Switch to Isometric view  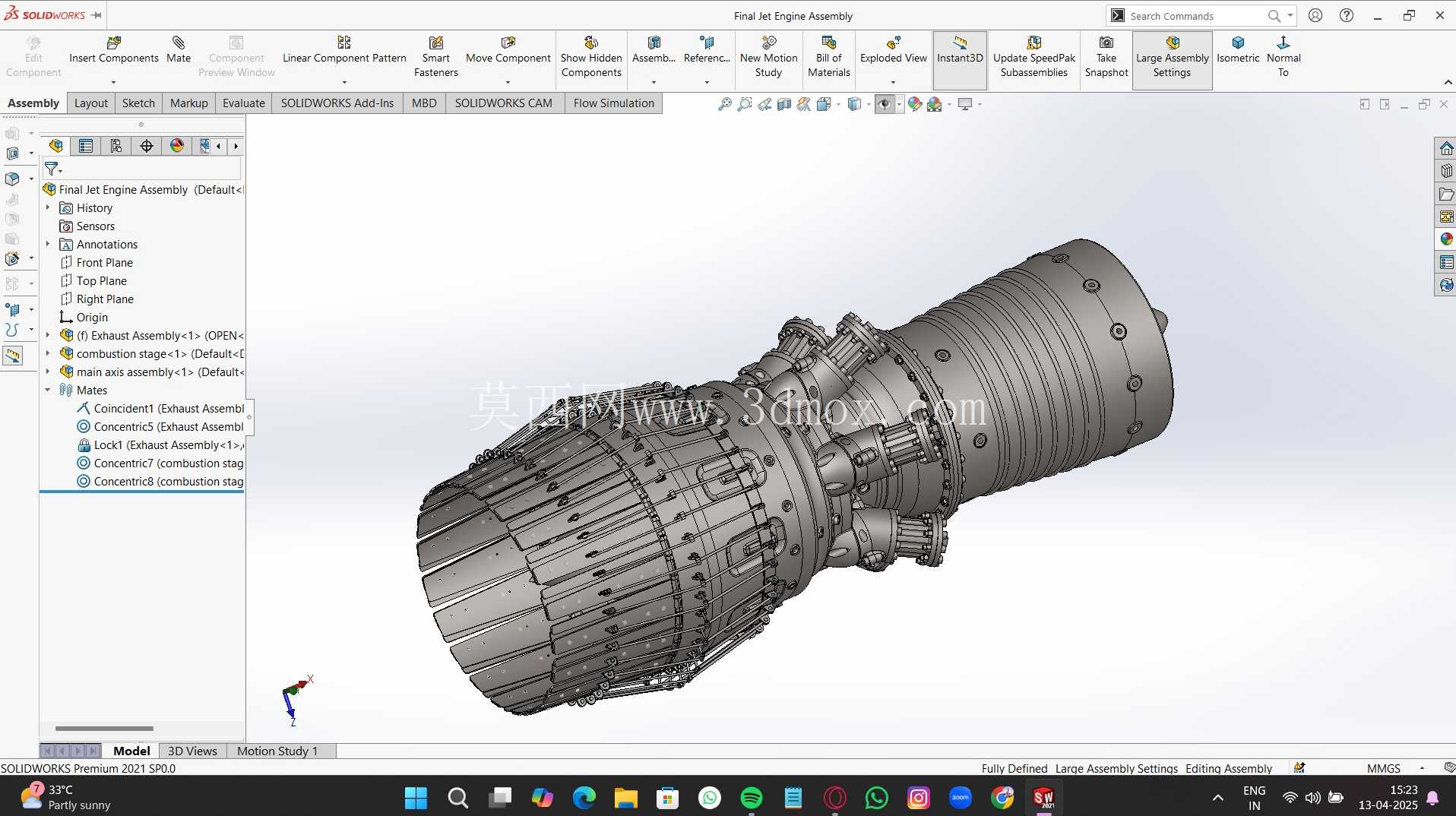click(x=1238, y=50)
